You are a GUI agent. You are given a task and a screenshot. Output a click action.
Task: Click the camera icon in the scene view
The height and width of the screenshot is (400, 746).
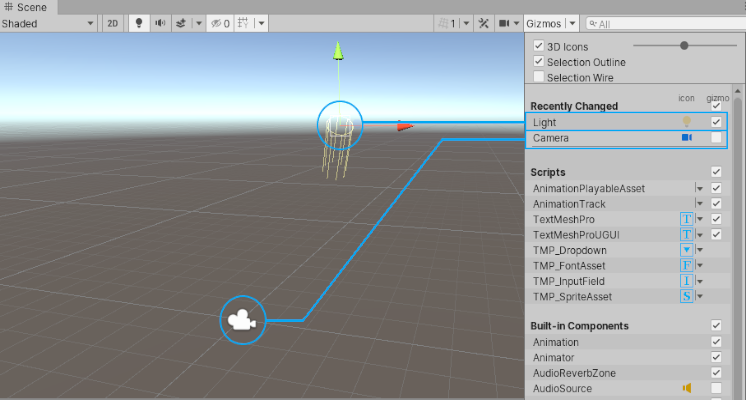click(x=241, y=321)
